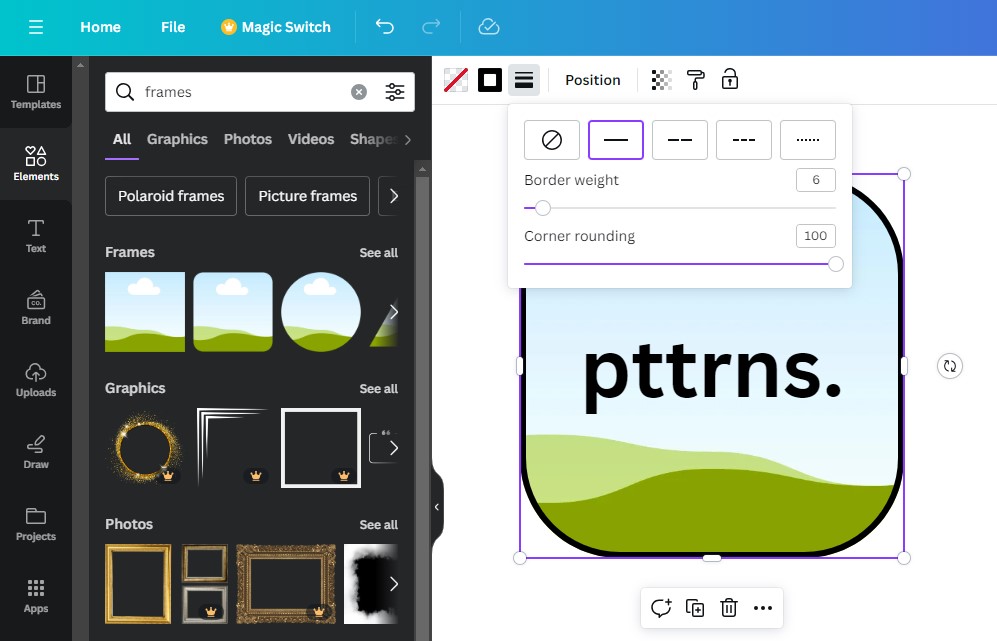Duplicate the selected element
997x641 pixels.
point(695,608)
